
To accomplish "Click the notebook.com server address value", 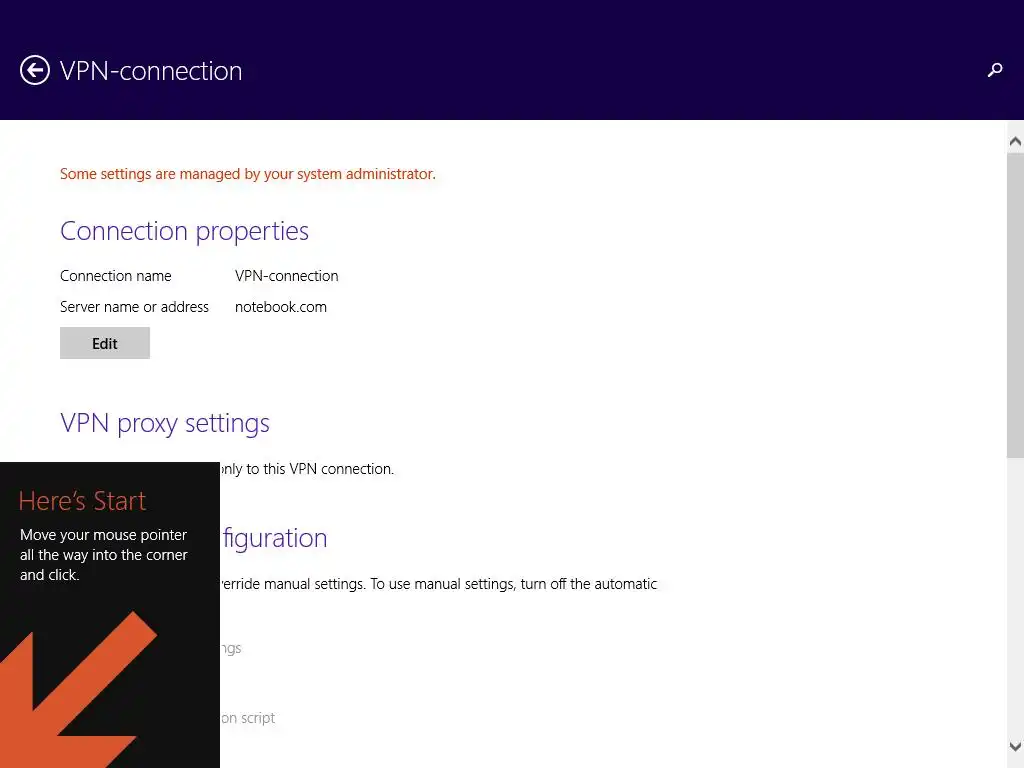I will click(281, 307).
